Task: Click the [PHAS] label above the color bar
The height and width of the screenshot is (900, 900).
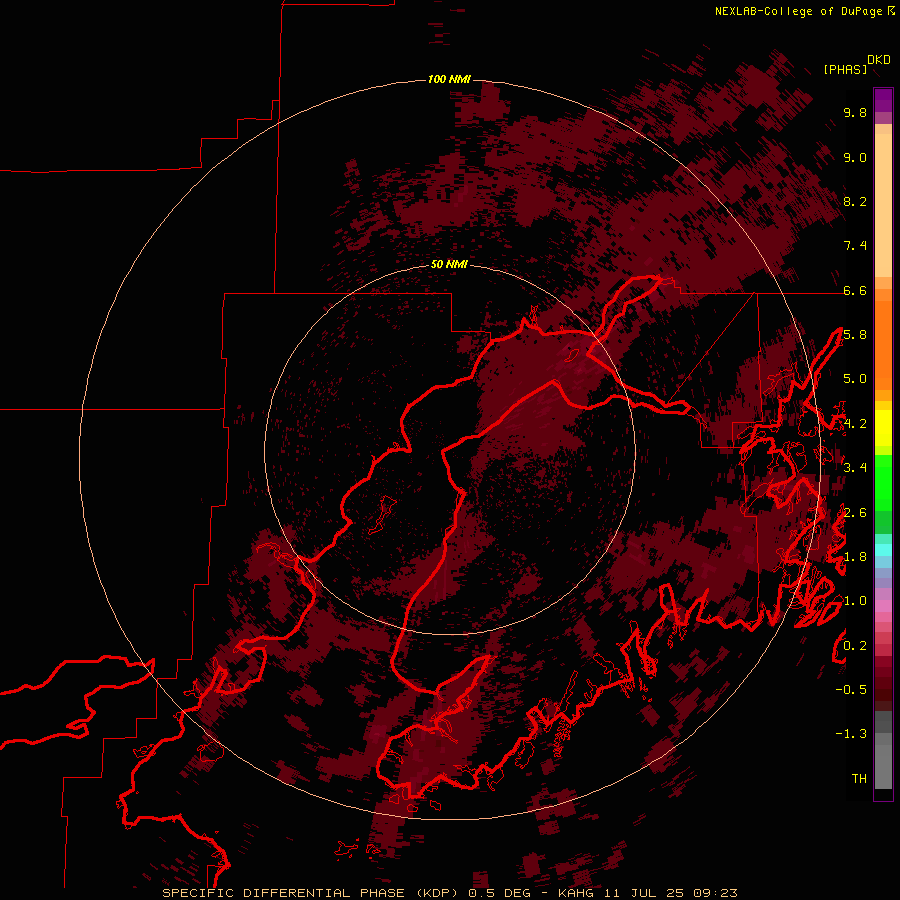Action: (845, 69)
